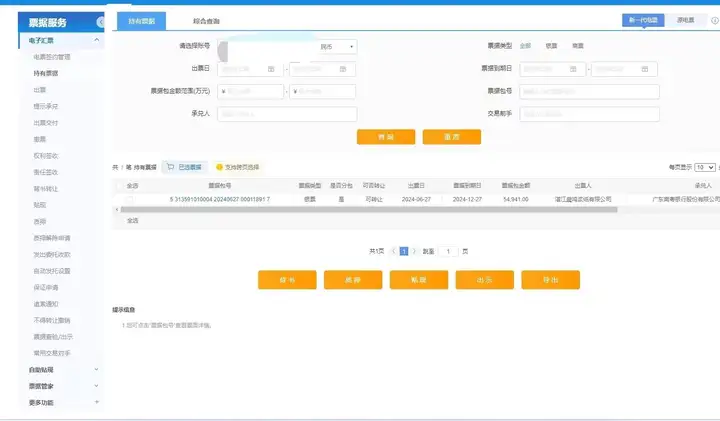The height and width of the screenshot is (421, 720).
Task: Tick the checkbox of the 2024-06-27 bill row
Action: pos(130,199)
